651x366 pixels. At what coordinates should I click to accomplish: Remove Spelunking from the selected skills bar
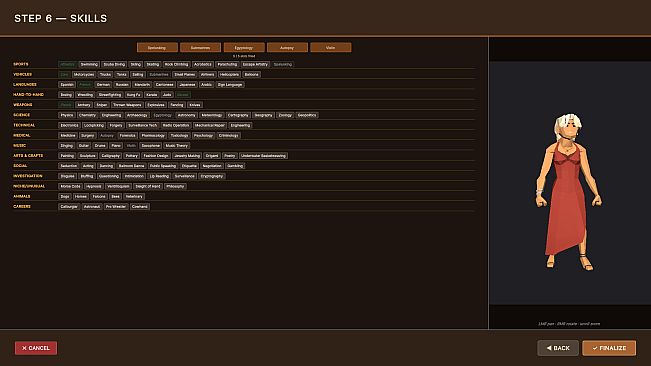point(157,48)
